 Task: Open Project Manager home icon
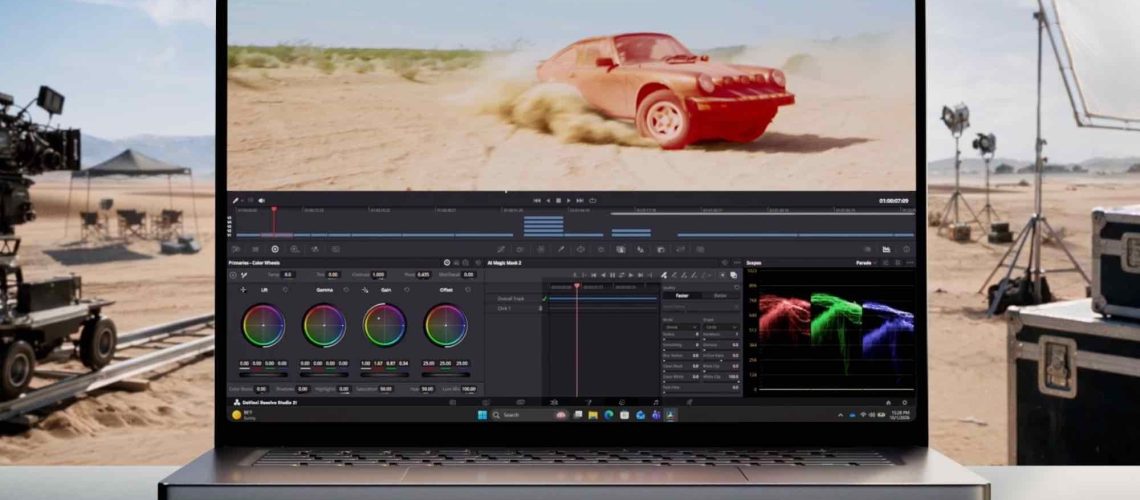(x=888, y=402)
